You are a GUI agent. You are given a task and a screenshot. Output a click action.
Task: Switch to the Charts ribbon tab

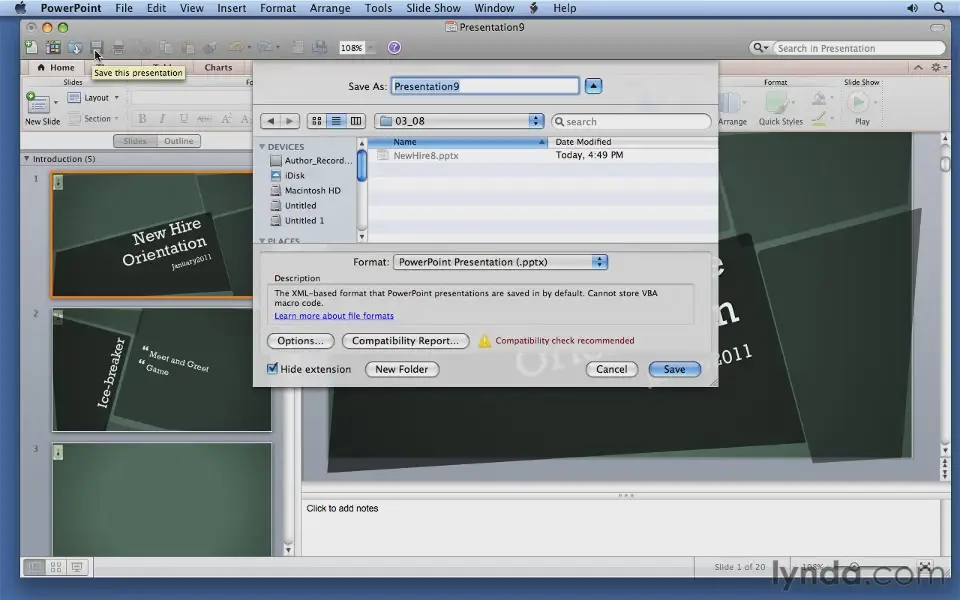coord(218,67)
